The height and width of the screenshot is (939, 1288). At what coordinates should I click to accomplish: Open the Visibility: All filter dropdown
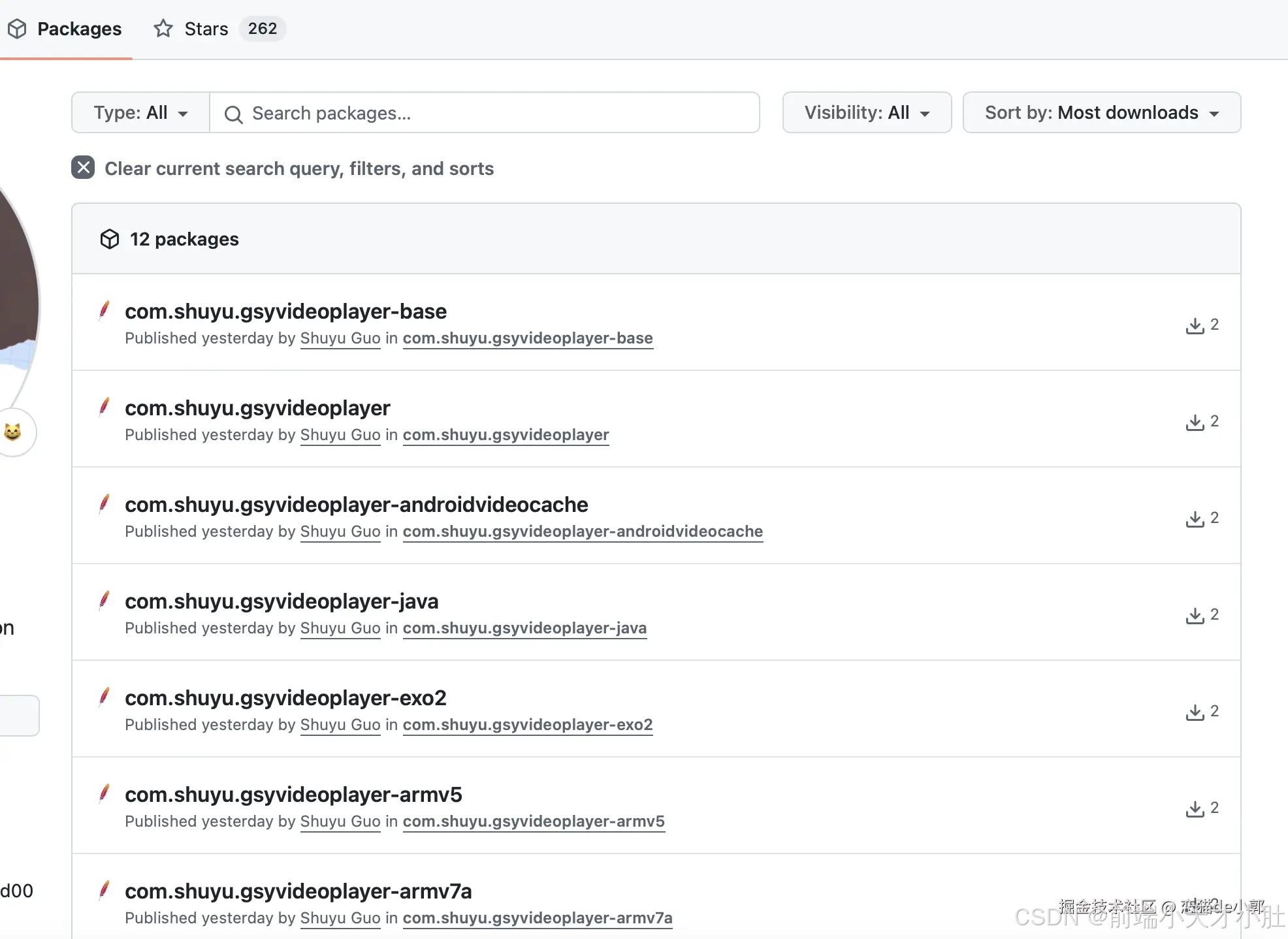pyautogui.click(x=866, y=112)
